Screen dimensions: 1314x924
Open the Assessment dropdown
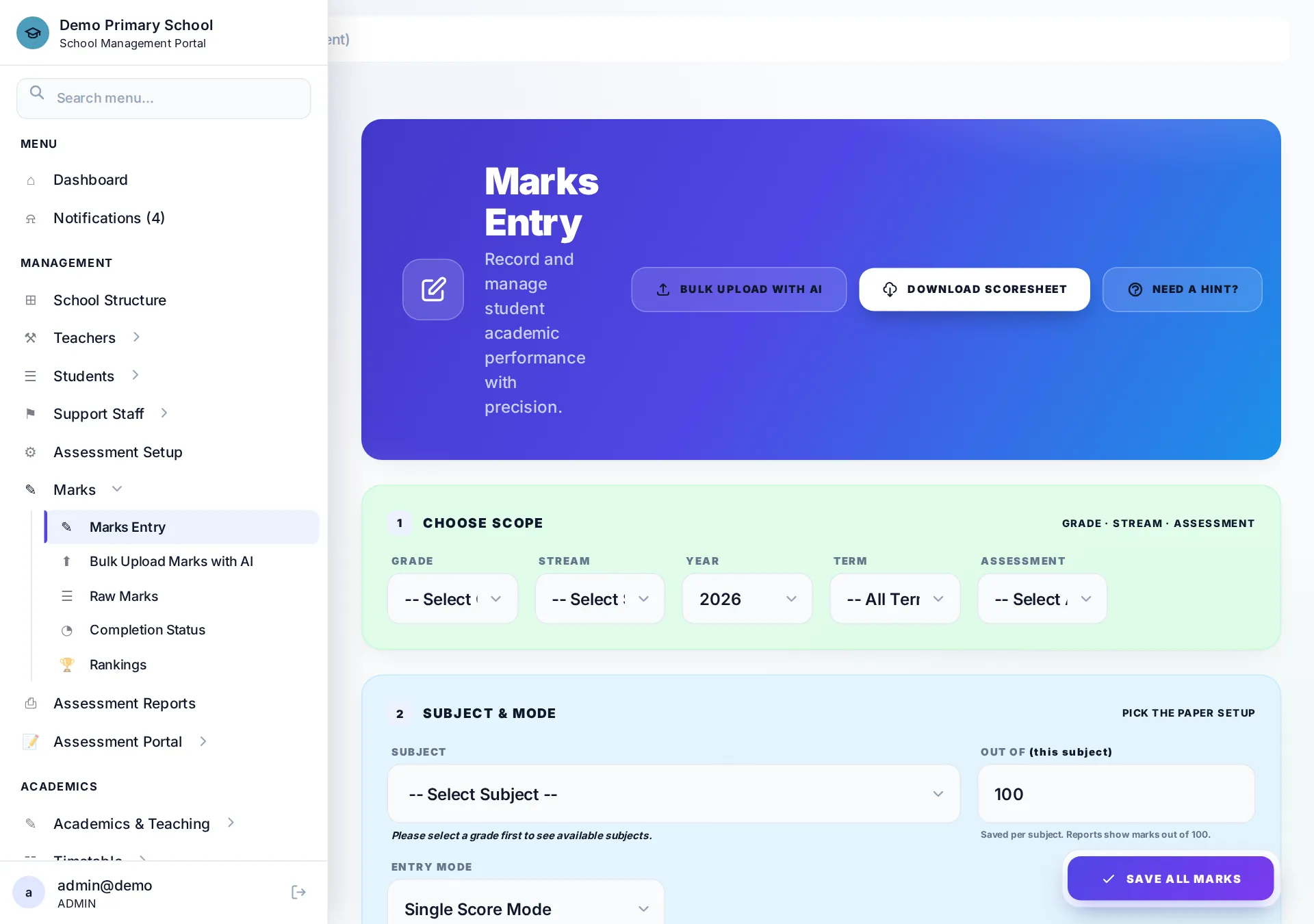[1042, 599]
